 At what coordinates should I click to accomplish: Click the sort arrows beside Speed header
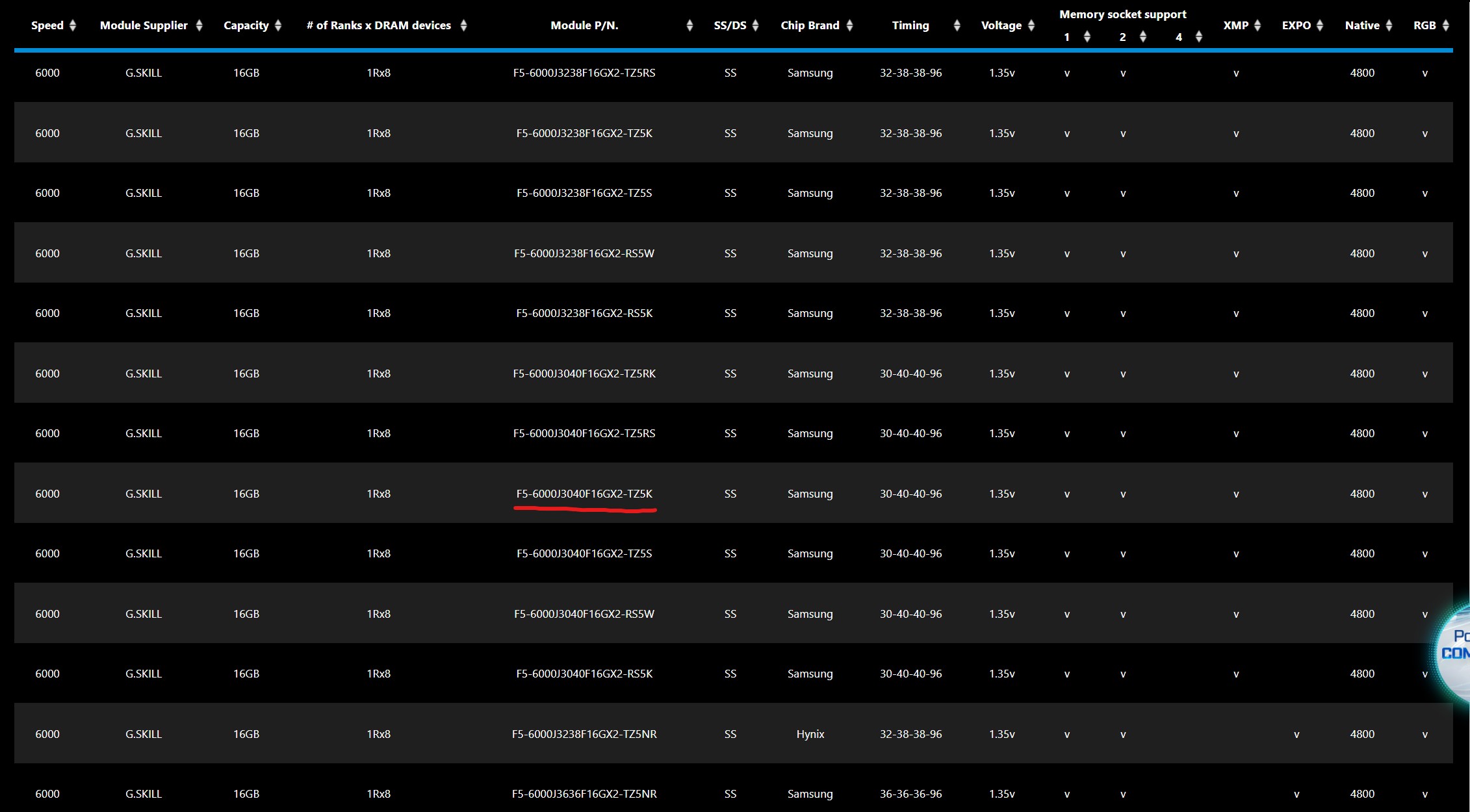73,25
